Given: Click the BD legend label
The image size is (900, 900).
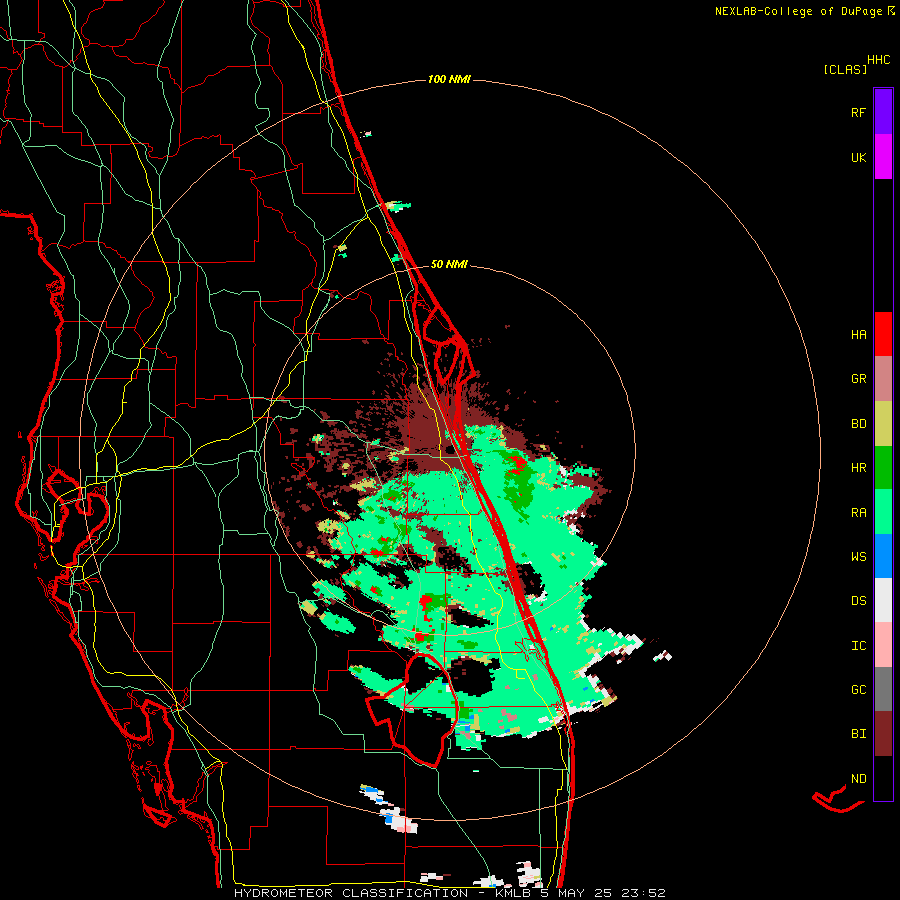Looking at the screenshot, I should coord(858,424).
